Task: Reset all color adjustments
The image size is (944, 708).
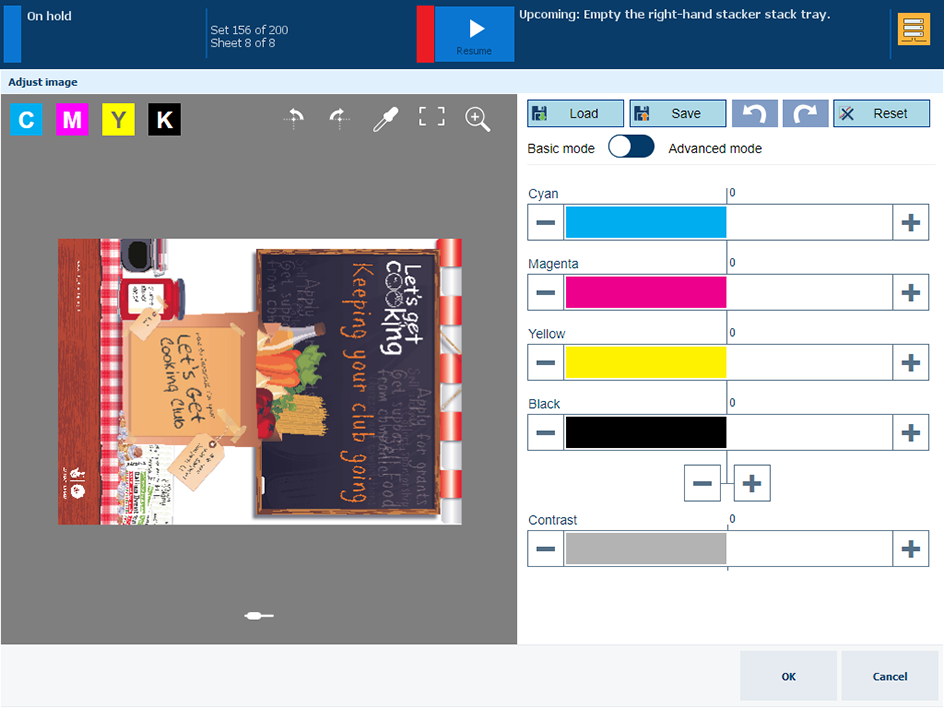Action: pyautogui.click(x=880, y=113)
